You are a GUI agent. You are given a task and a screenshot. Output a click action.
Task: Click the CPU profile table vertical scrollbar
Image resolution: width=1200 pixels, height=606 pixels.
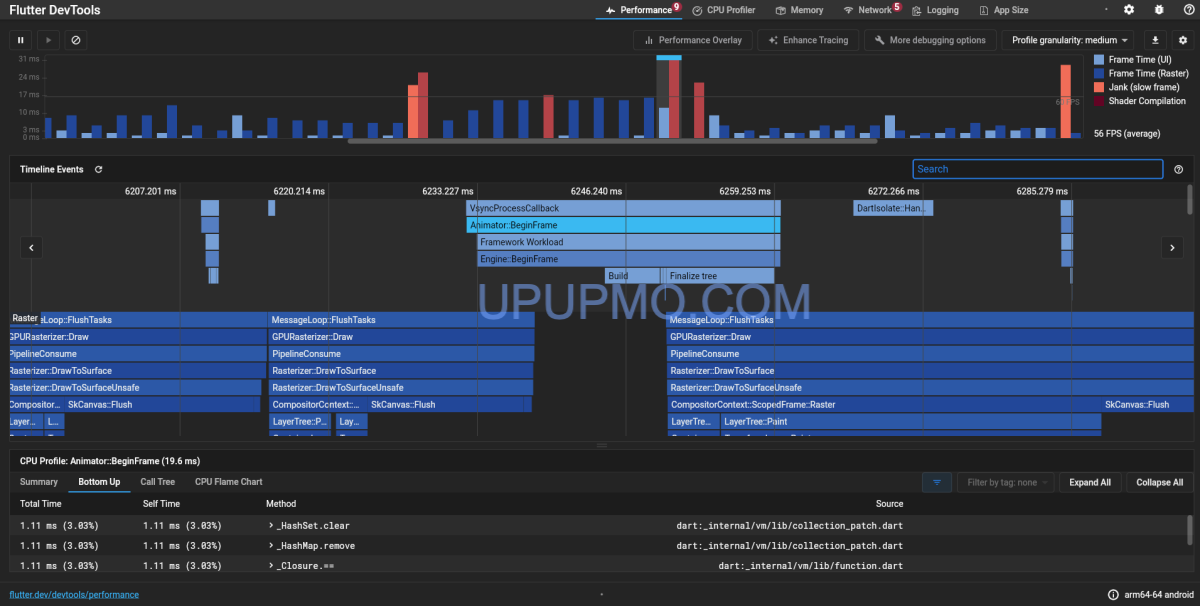click(1190, 528)
